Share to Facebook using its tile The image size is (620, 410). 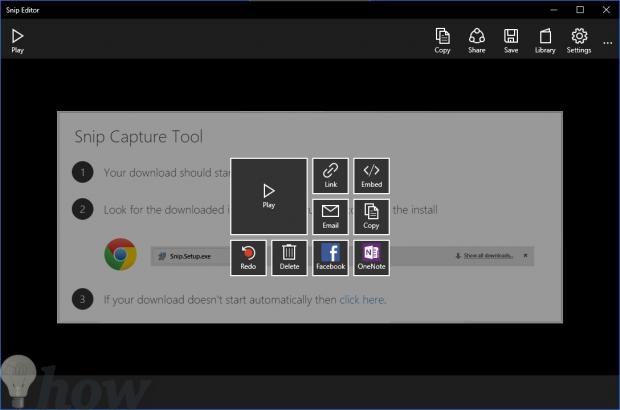pos(330,257)
